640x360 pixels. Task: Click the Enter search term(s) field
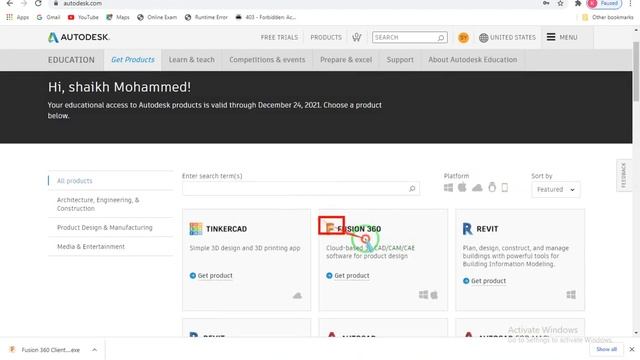pyautogui.click(x=301, y=189)
